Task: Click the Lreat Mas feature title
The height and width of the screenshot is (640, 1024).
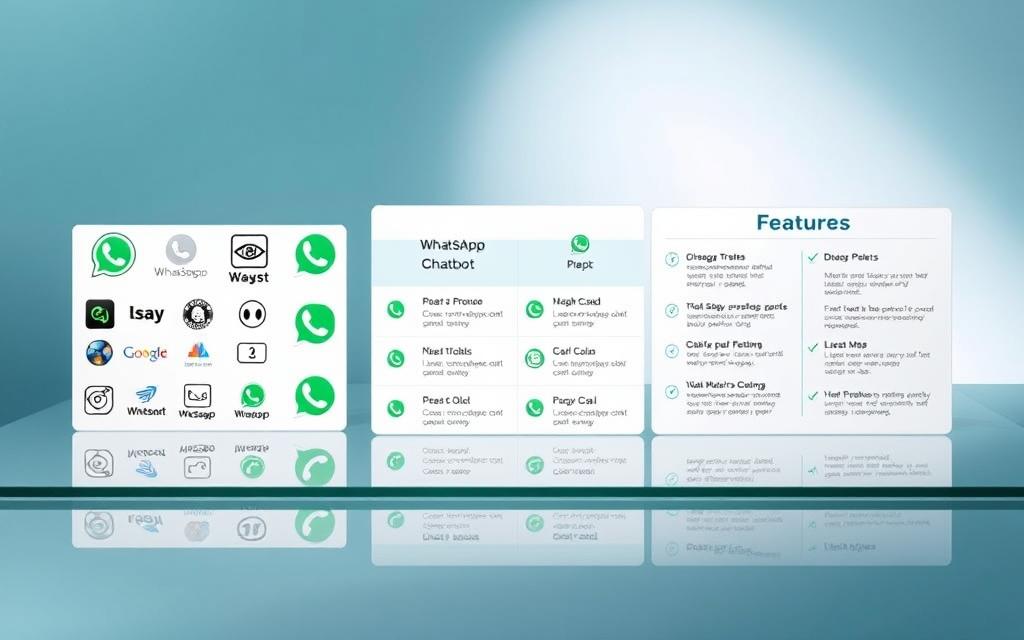Action: point(845,344)
